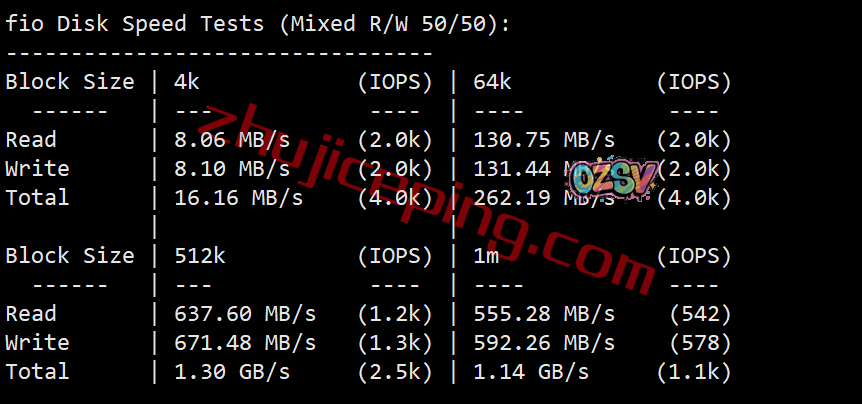
Task: Click the 1.14 GB/s 1m total value
Action: (x=531, y=372)
